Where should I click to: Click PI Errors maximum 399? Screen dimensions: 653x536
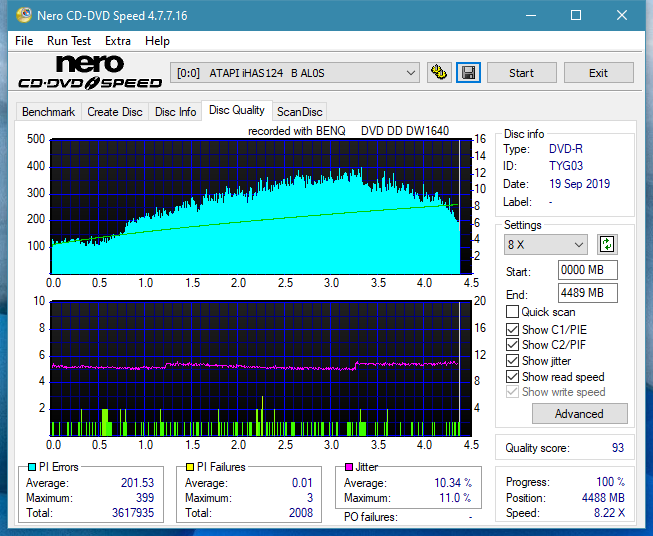pos(145,498)
